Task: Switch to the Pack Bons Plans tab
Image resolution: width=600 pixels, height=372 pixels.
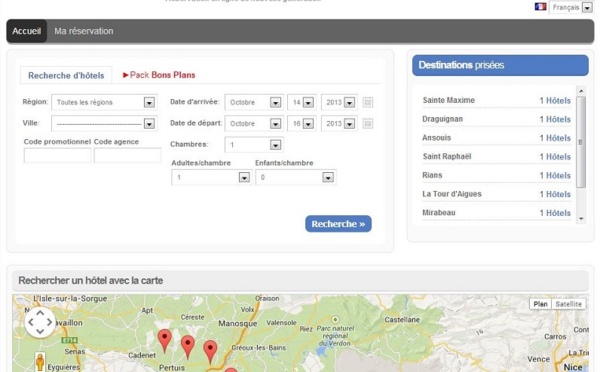Action: point(159,75)
